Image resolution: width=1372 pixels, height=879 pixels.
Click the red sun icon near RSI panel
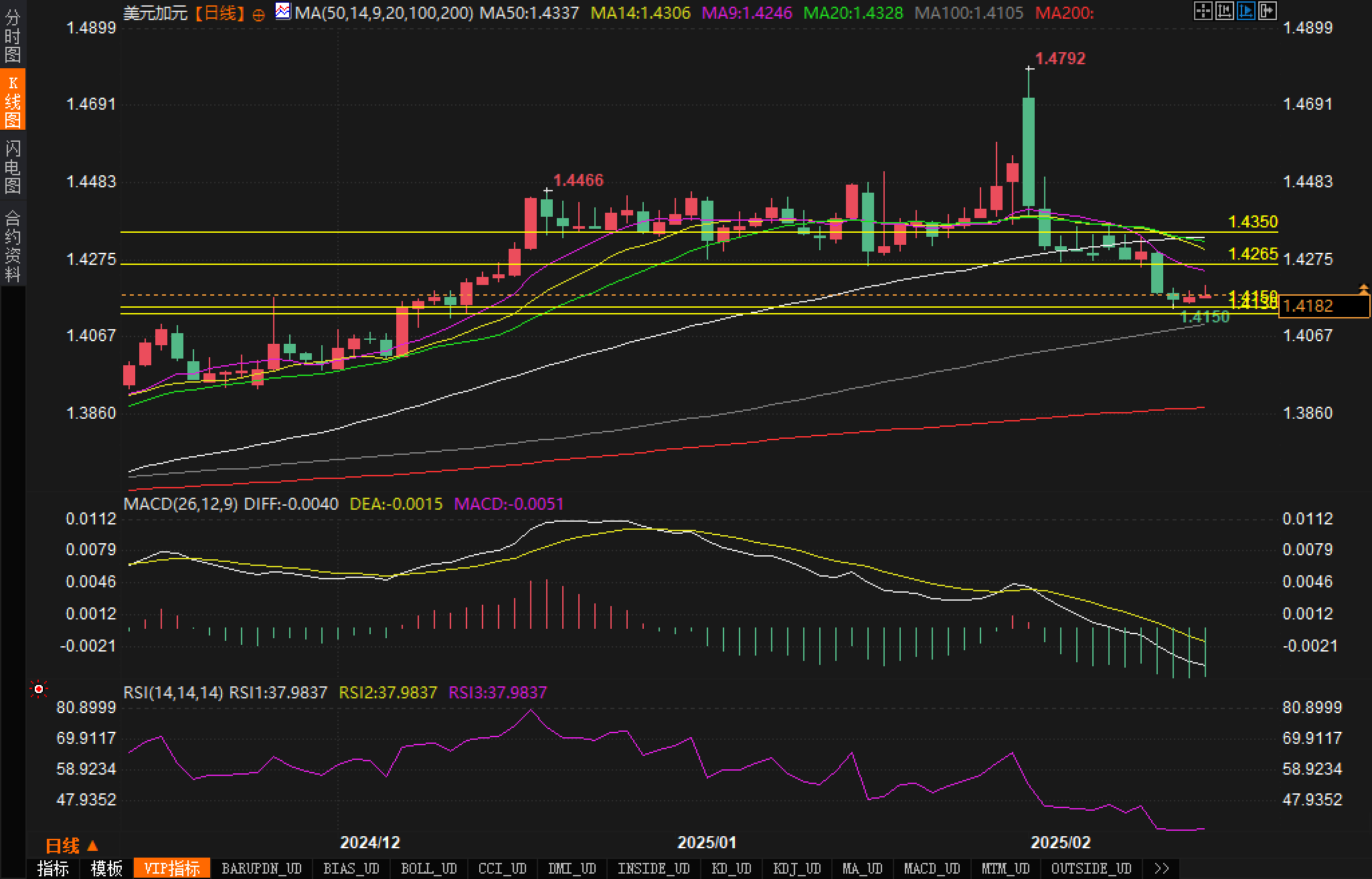click(39, 689)
